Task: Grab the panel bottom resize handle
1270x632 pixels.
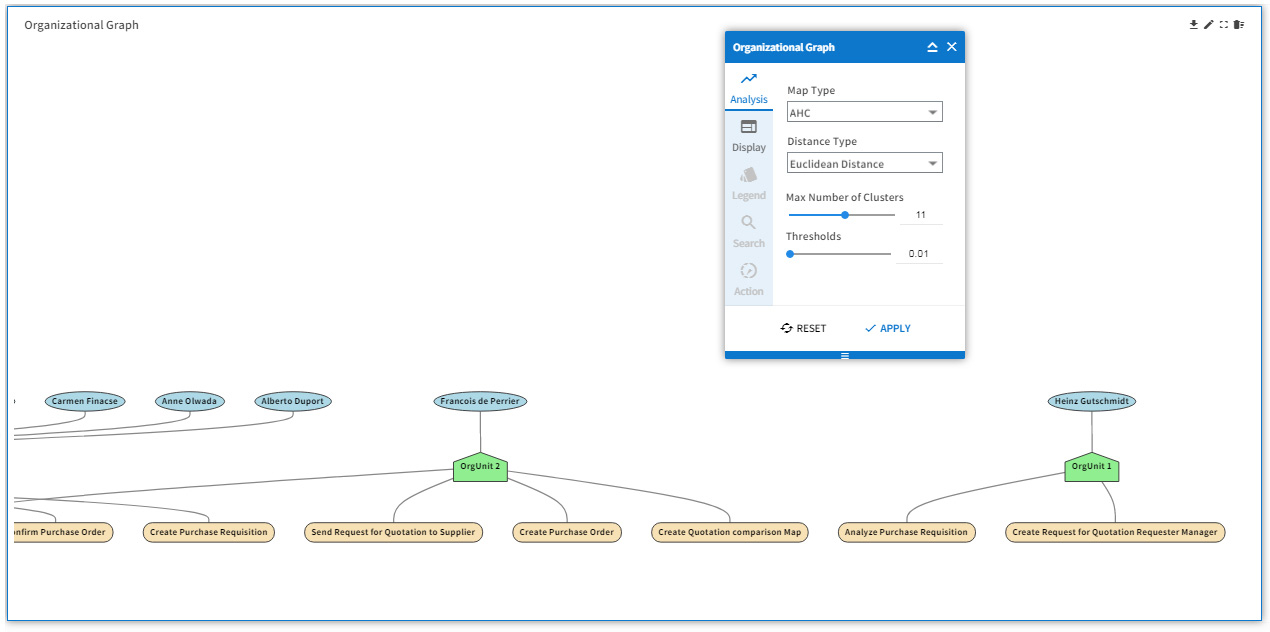Action: 845,355
